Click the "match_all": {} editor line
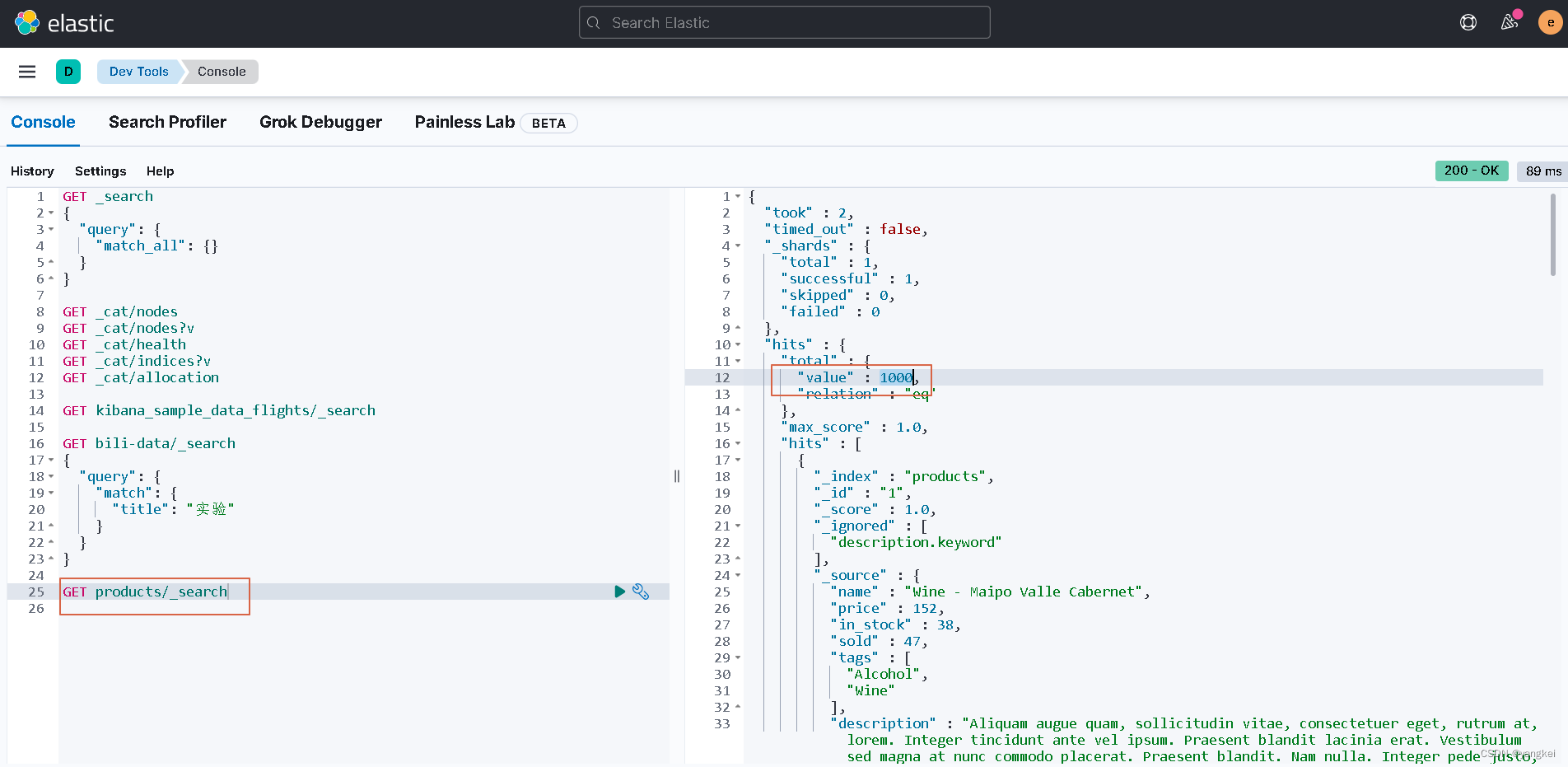This screenshot has height=767, width=1568. pos(157,246)
